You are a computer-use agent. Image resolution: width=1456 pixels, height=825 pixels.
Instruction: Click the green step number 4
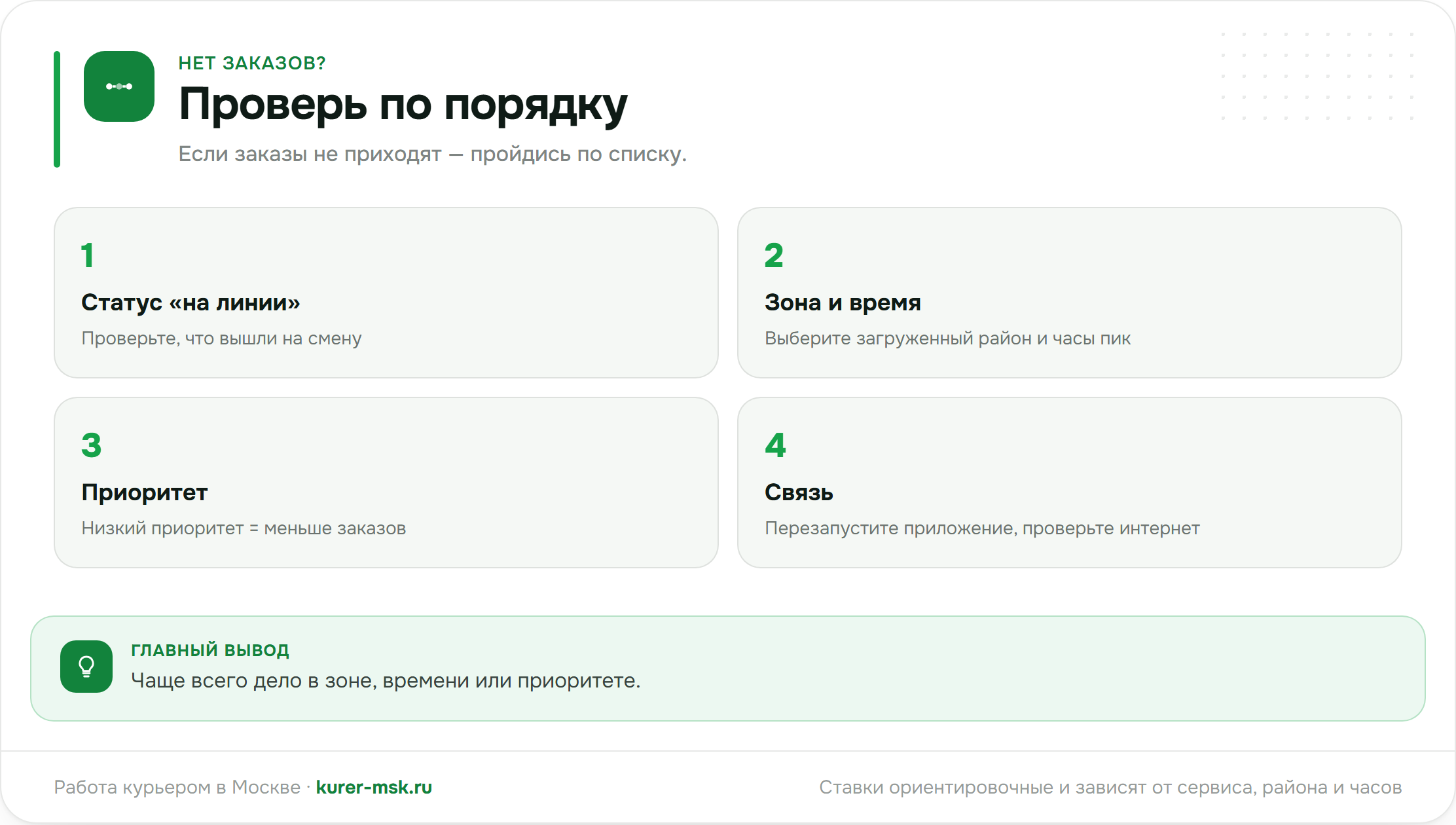pyautogui.click(x=775, y=445)
